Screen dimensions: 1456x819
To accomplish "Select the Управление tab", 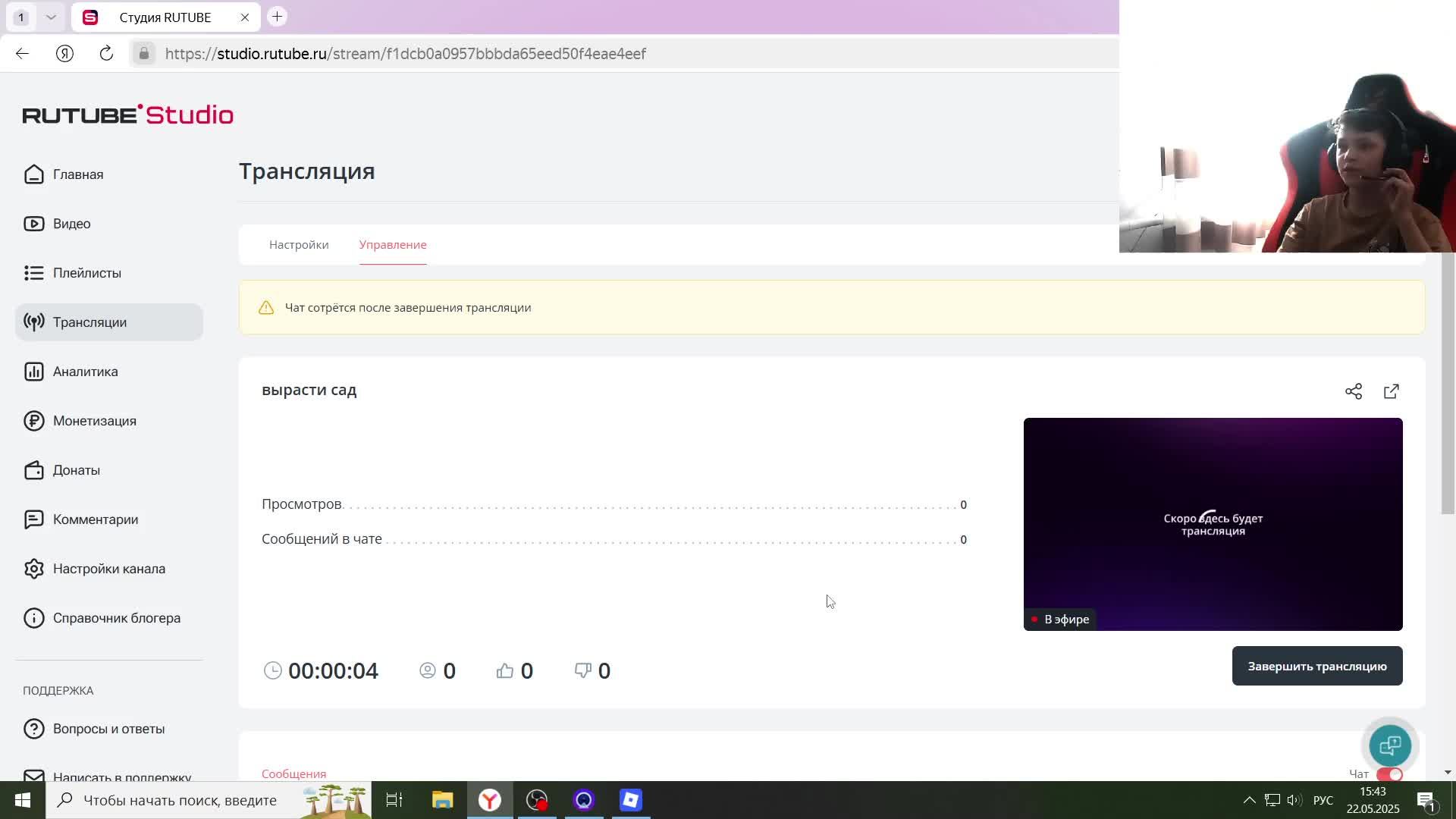I will (x=392, y=245).
